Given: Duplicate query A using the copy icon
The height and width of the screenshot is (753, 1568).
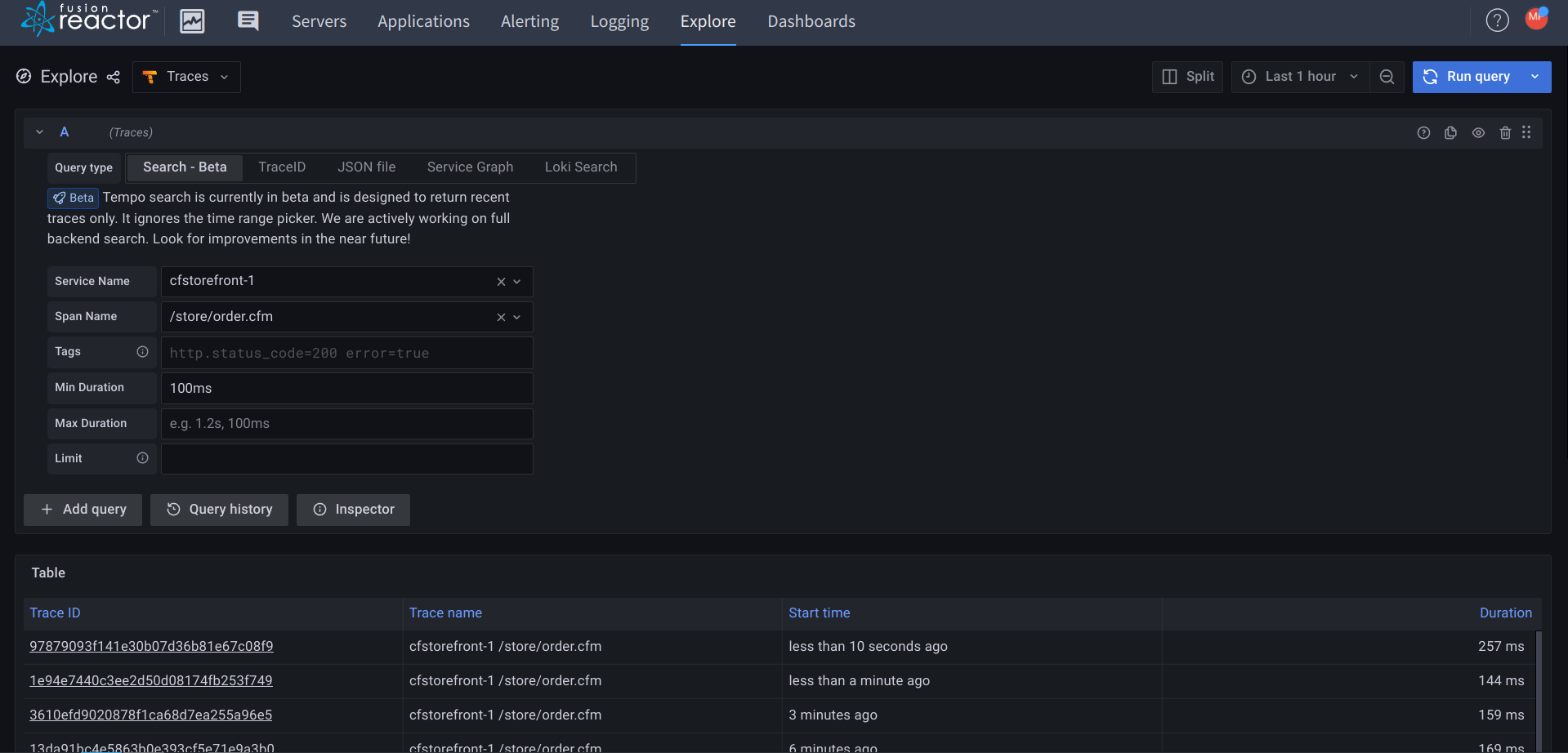Looking at the screenshot, I should 1450,131.
